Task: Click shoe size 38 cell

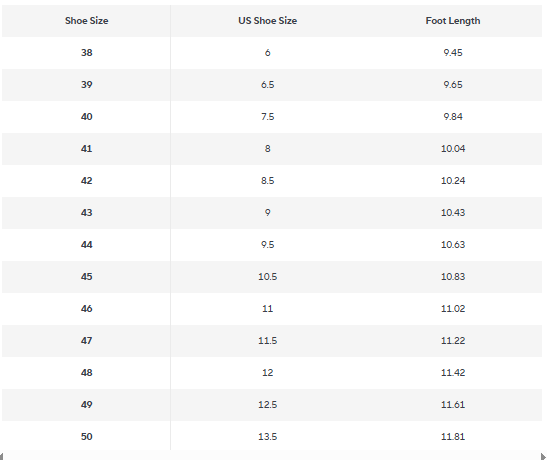Action: click(87, 53)
